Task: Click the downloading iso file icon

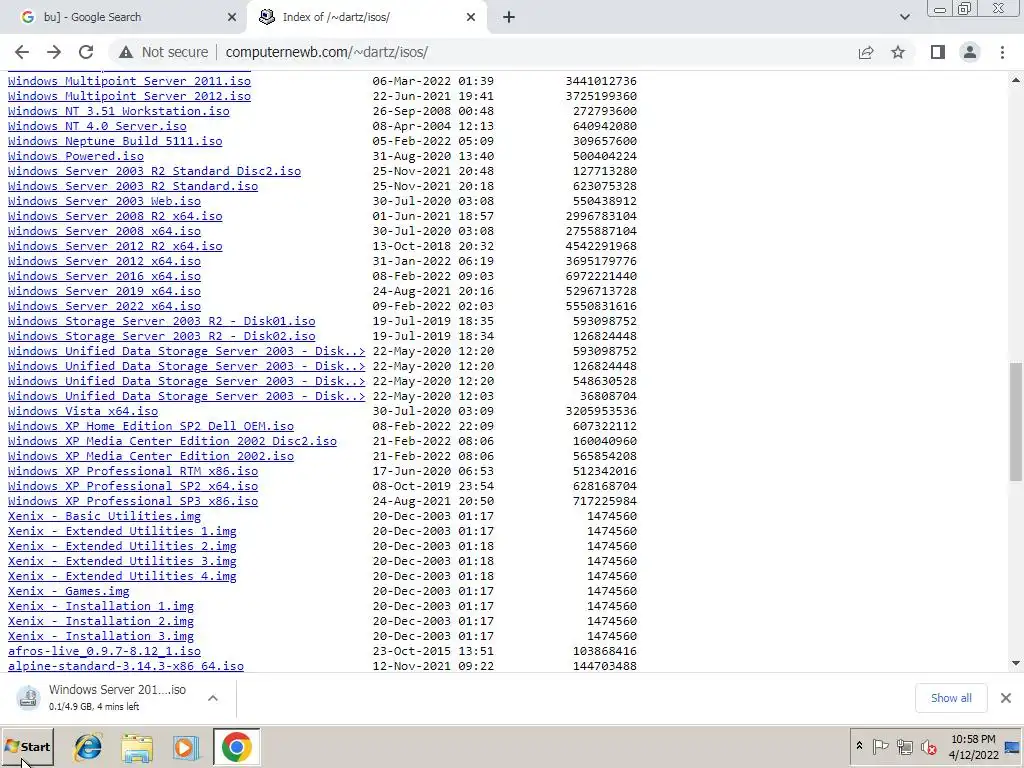Action: point(28,697)
